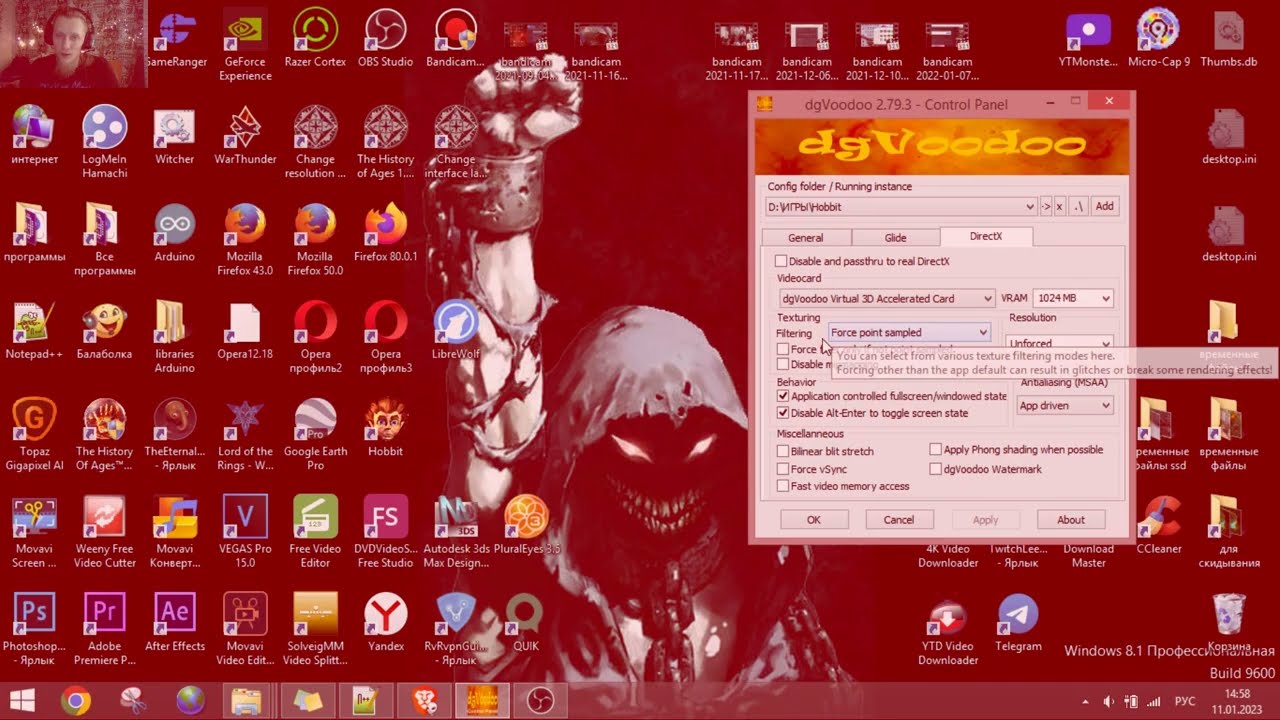Select the Arduino desktop icon
1280x720 pixels.
point(174,233)
